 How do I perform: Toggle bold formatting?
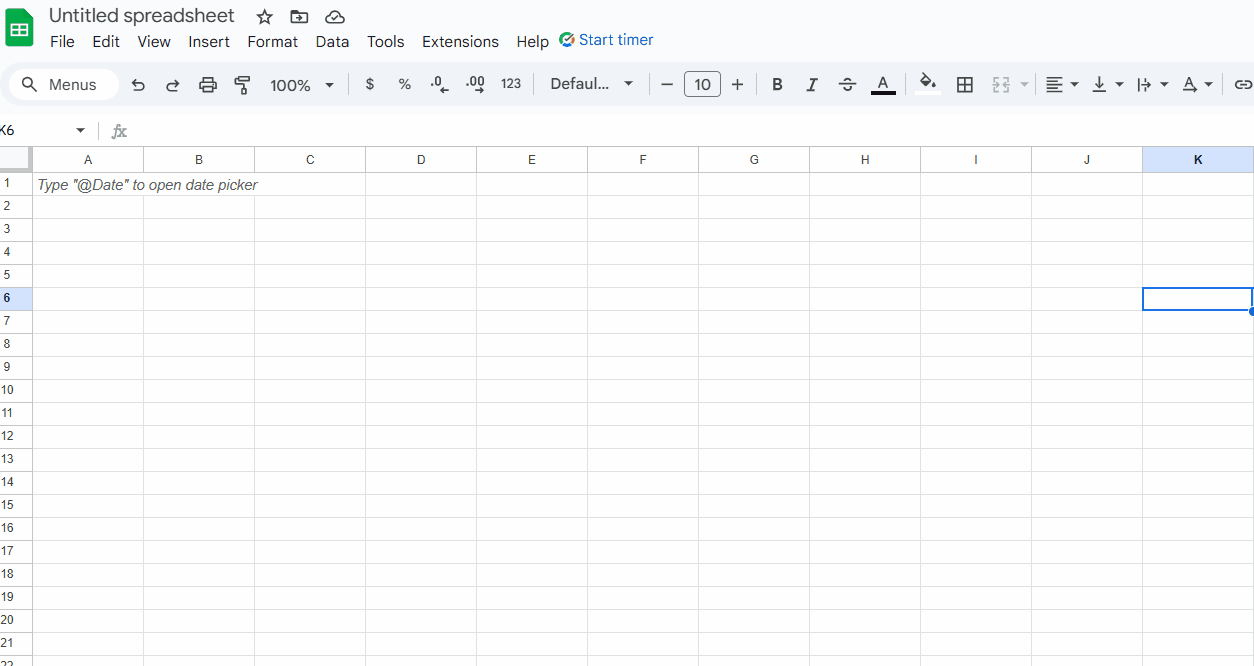click(777, 85)
